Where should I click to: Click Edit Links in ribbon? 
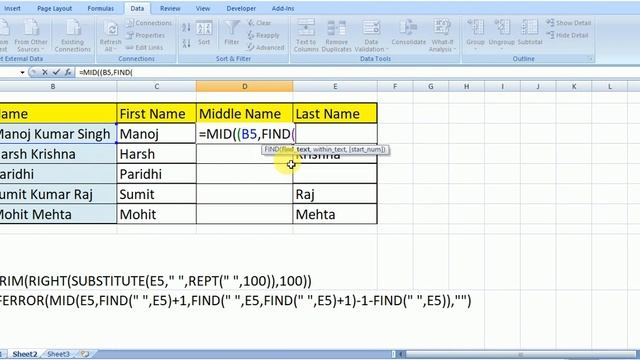point(144,48)
